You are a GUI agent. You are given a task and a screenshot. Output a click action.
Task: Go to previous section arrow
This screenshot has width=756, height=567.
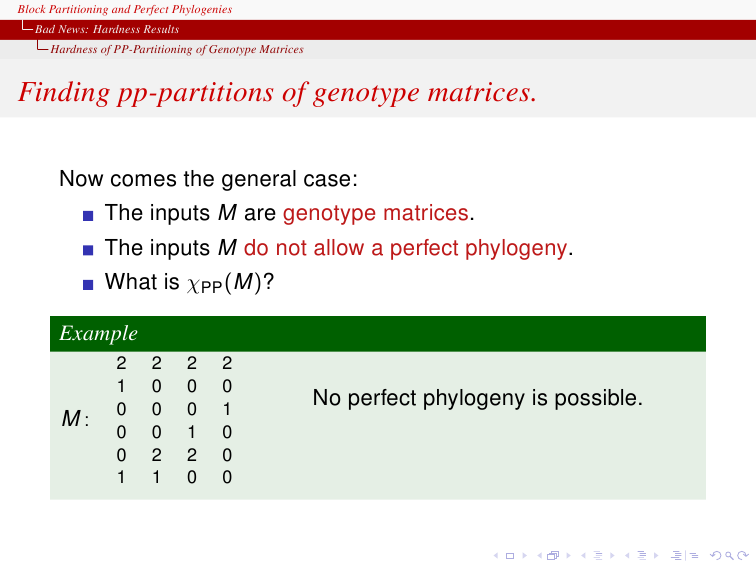point(627,555)
